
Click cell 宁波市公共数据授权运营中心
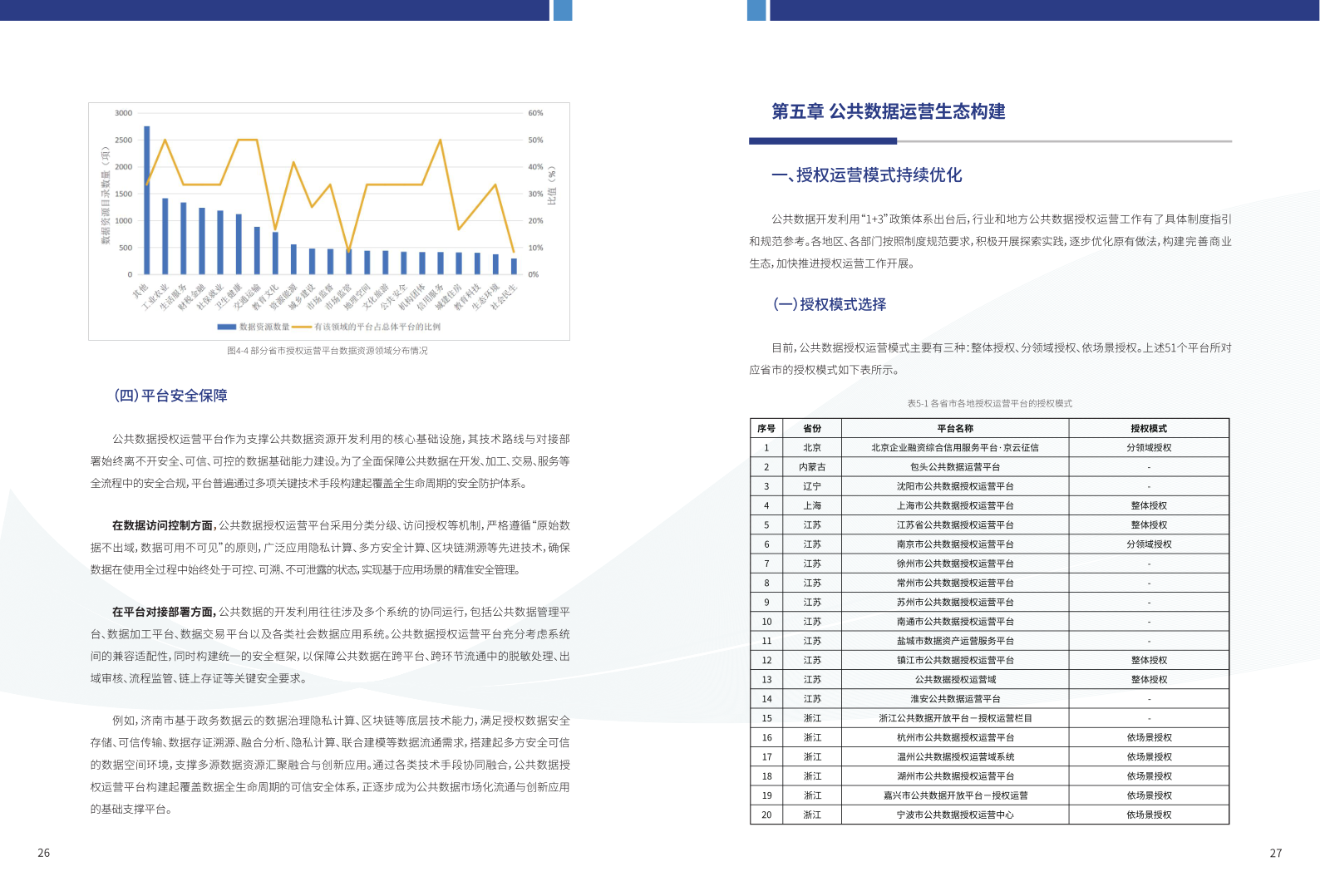coord(955,815)
